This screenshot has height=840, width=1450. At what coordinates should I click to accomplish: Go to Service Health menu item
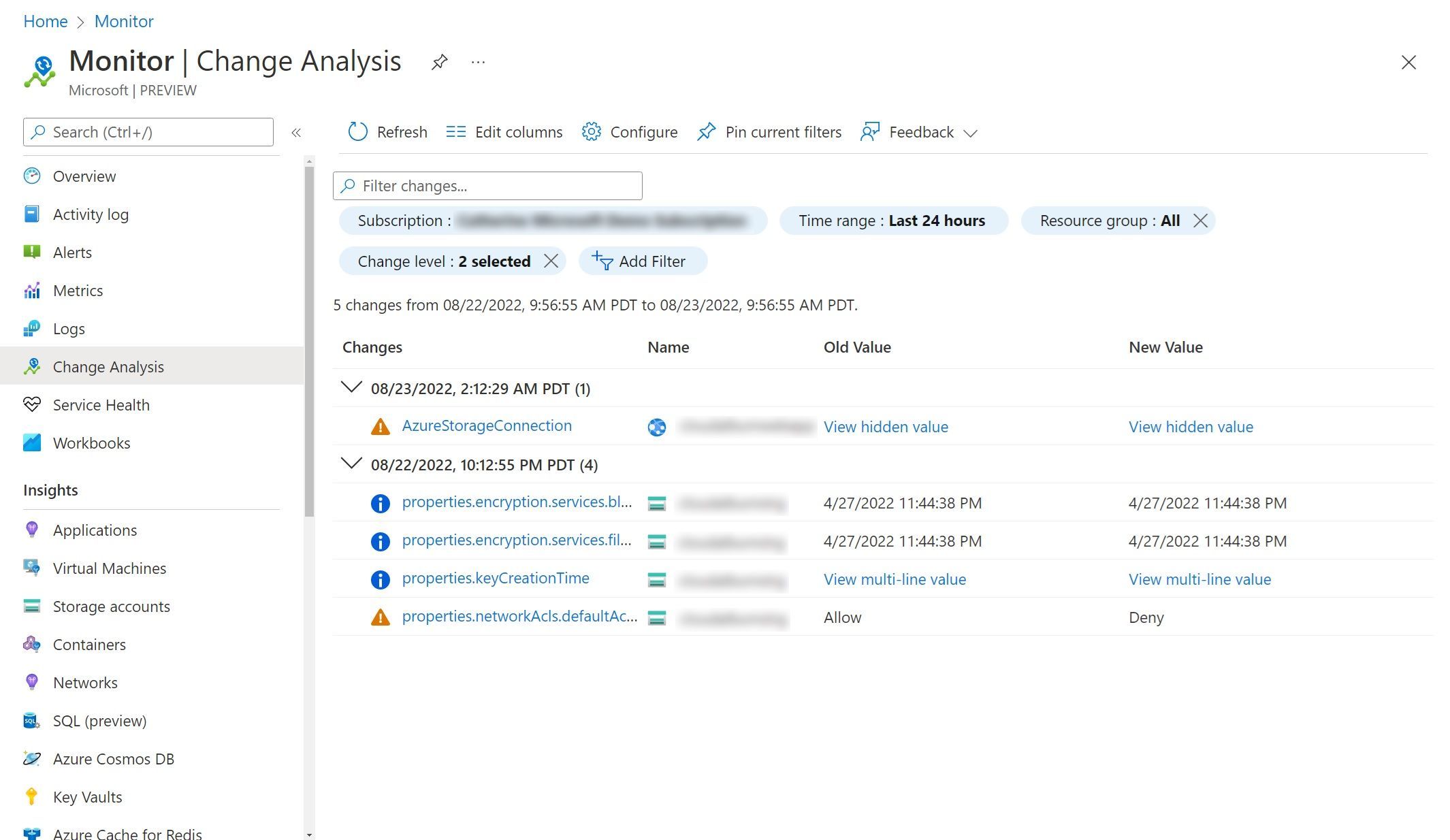(101, 405)
